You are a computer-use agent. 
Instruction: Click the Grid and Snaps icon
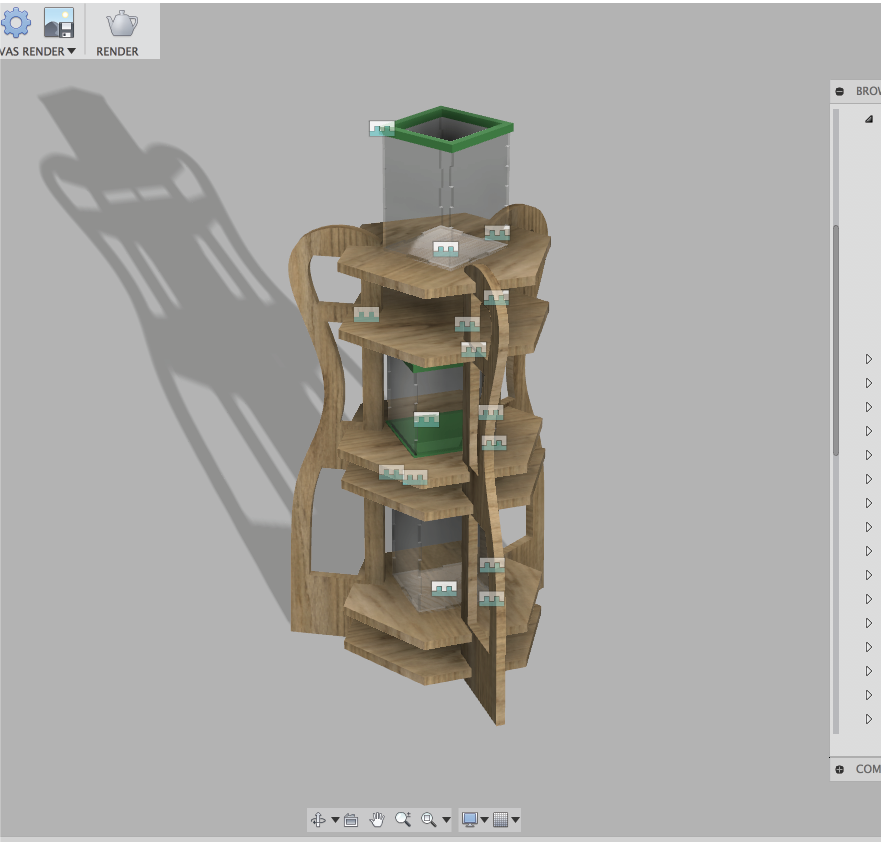(x=502, y=820)
